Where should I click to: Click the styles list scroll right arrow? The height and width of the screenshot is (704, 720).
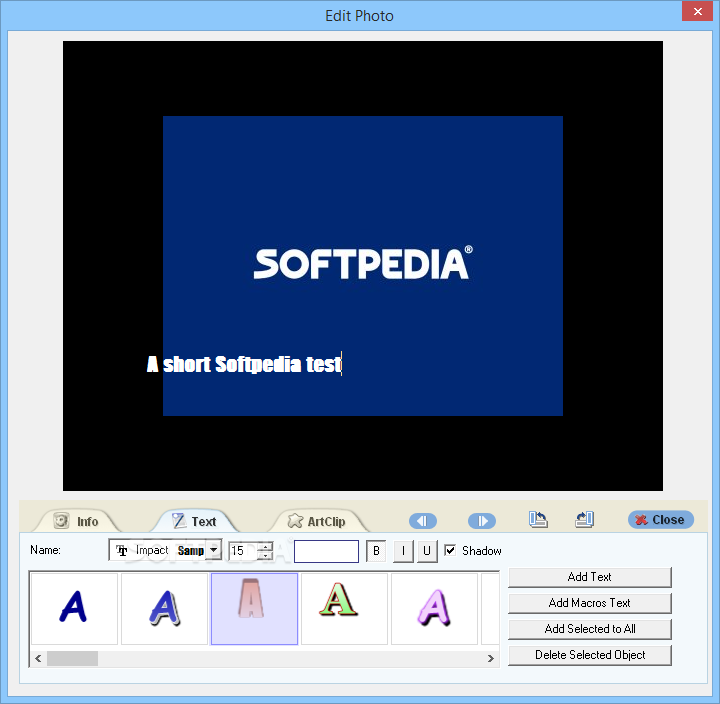tap(491, 659)
